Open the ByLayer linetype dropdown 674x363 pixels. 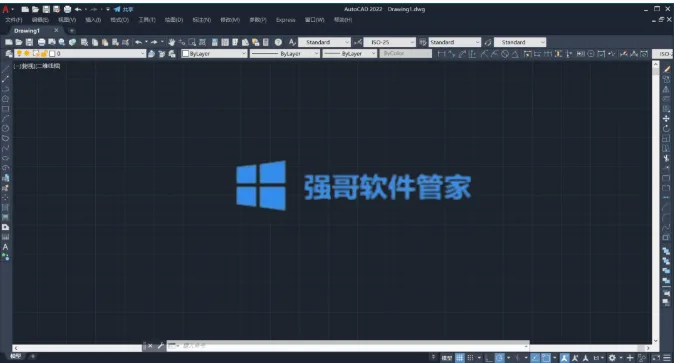[x=285, y=54]
